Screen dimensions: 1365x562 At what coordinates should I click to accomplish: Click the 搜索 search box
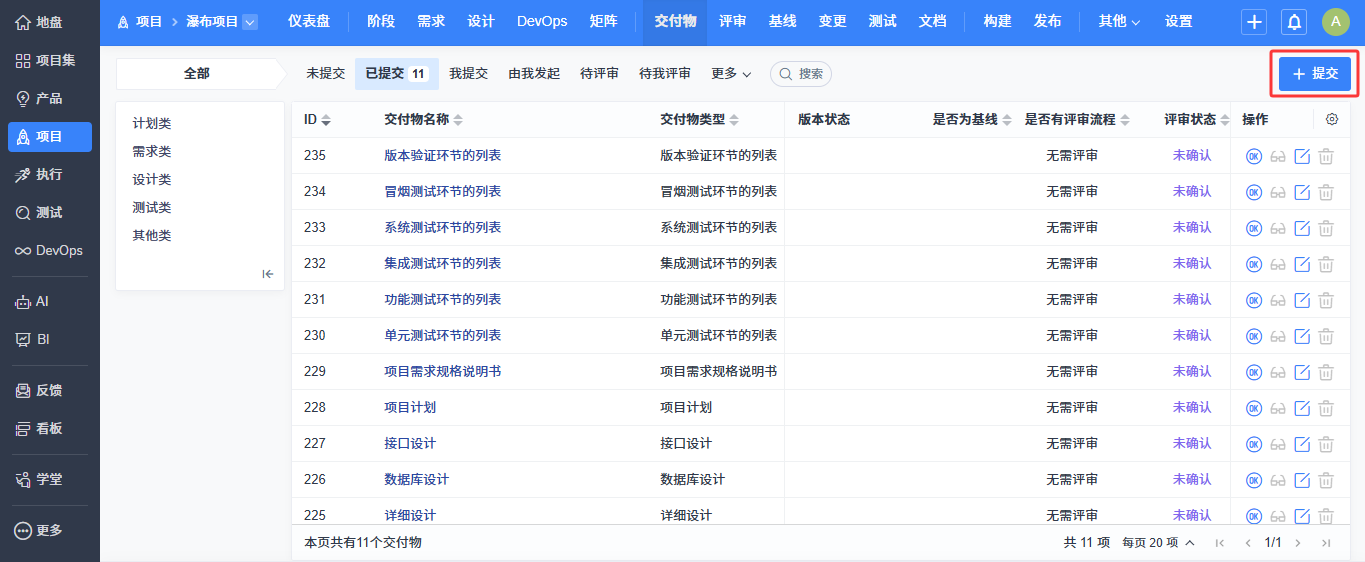click(x=801, y=74)
